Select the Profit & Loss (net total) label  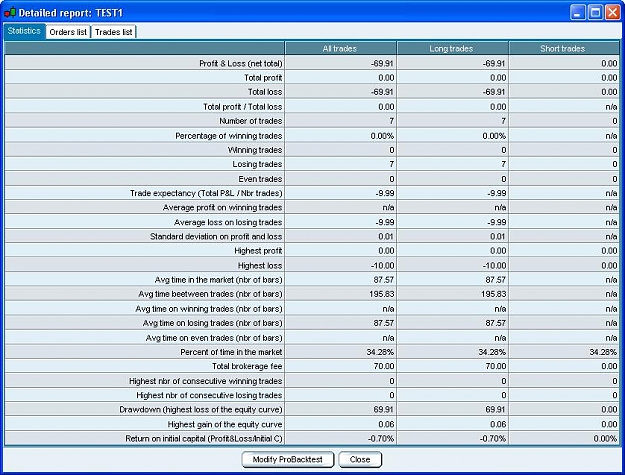pos(240,63)
